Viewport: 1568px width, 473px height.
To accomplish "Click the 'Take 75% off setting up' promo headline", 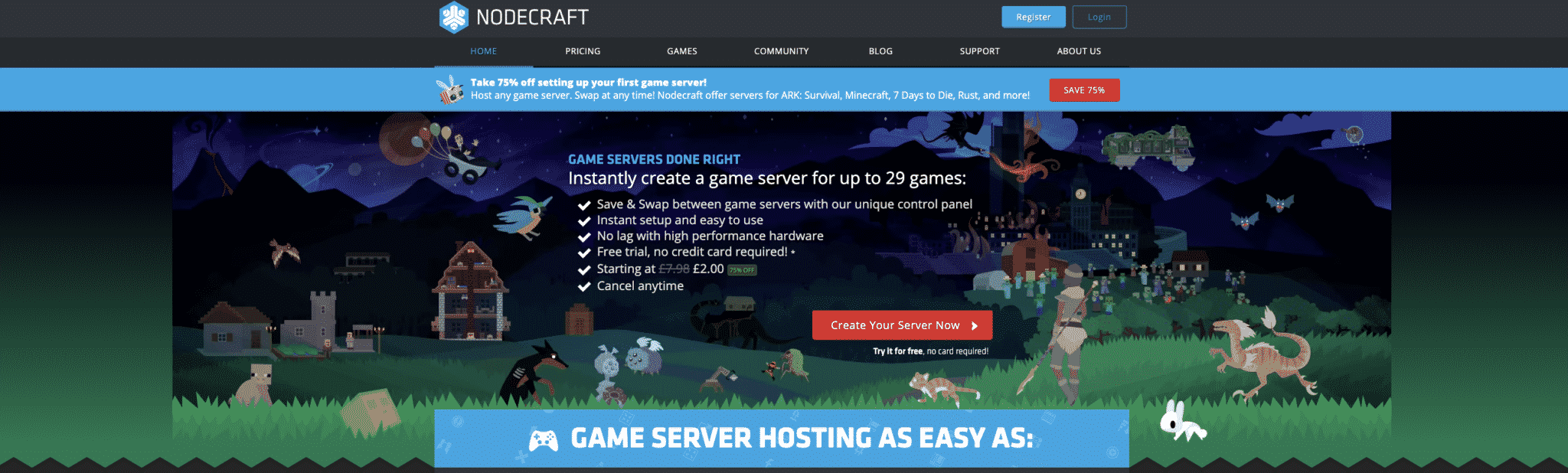I will (x=588, y=83).
